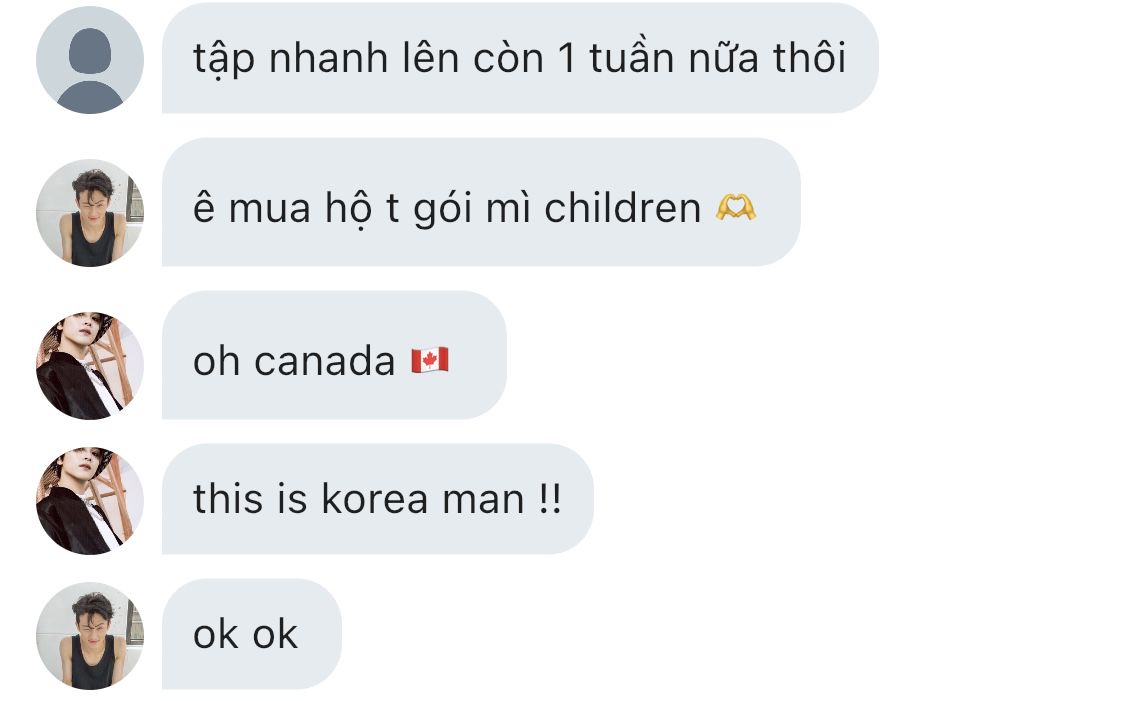Click the heart hands emoji

735,208
